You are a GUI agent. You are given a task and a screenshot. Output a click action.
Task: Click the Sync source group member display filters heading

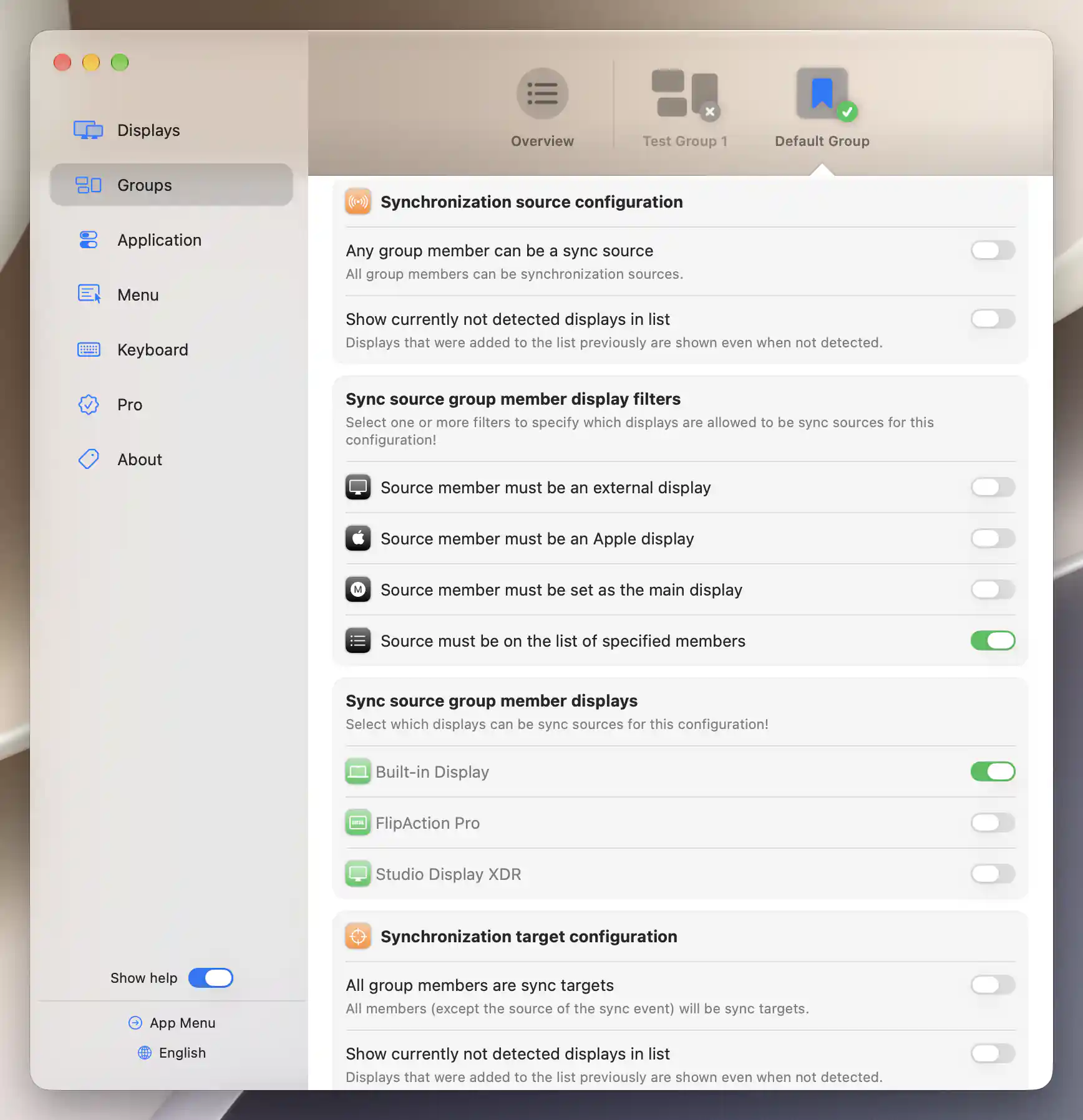click(x=513, y=399)
